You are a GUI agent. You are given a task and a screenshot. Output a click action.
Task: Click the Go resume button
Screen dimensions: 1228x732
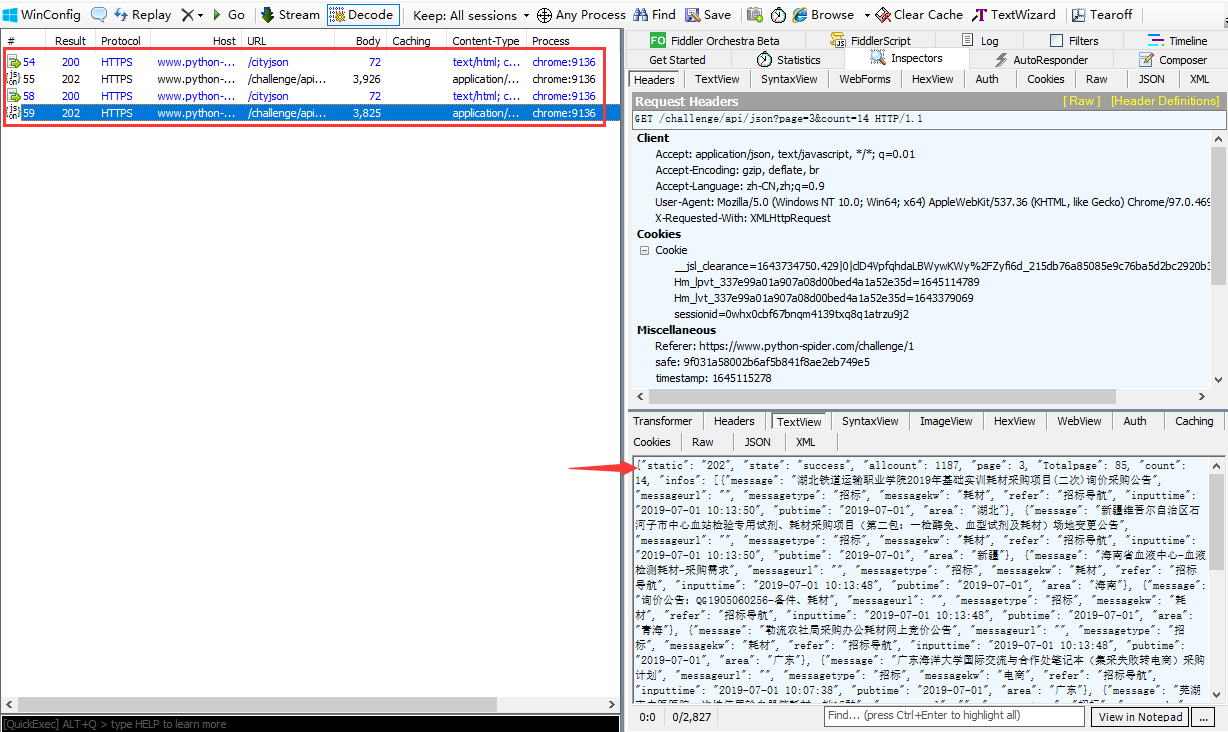pyautogui.click(x=227, y=15)
